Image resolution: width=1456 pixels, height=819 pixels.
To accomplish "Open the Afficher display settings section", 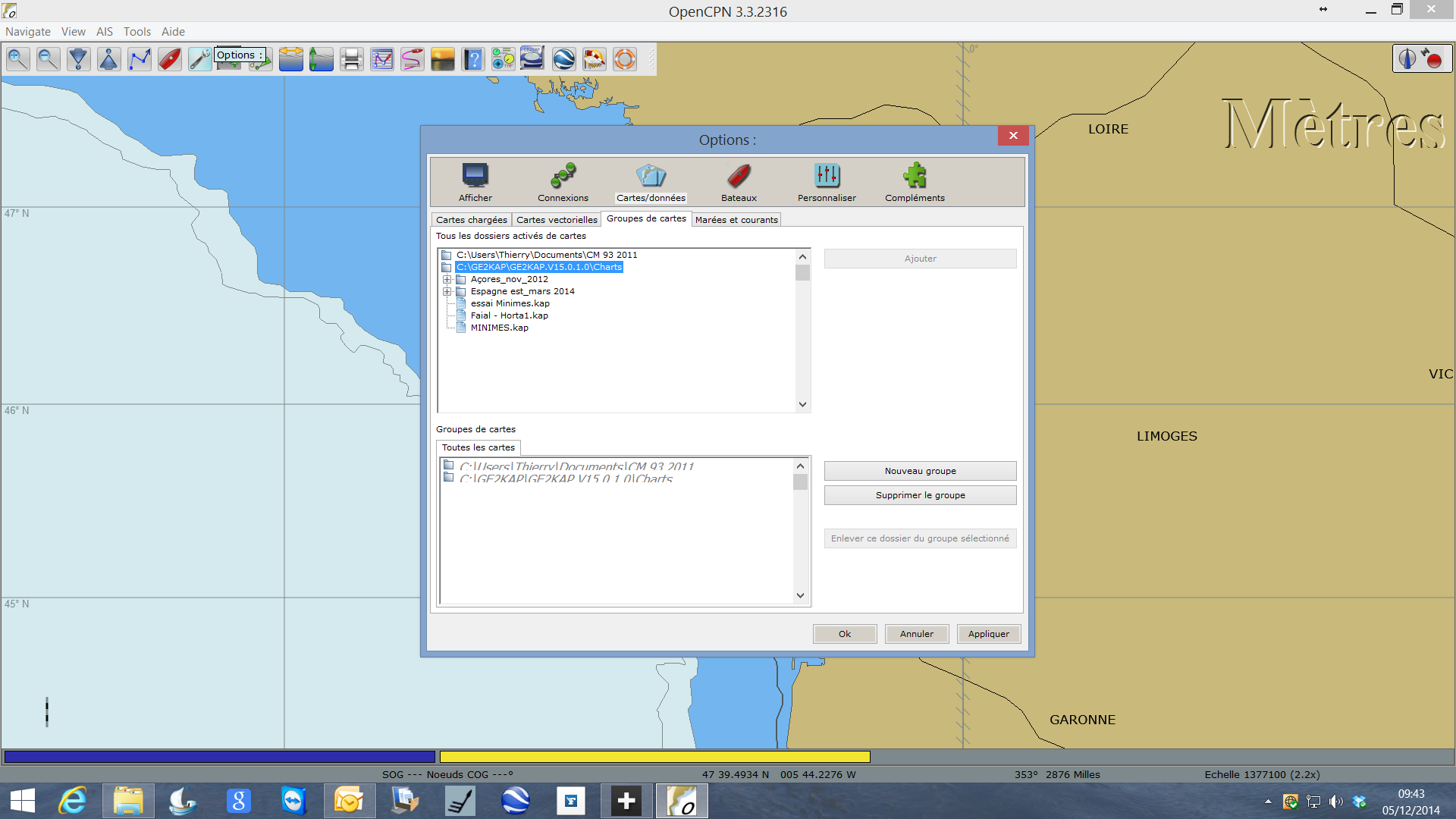I will pos(475,183).
